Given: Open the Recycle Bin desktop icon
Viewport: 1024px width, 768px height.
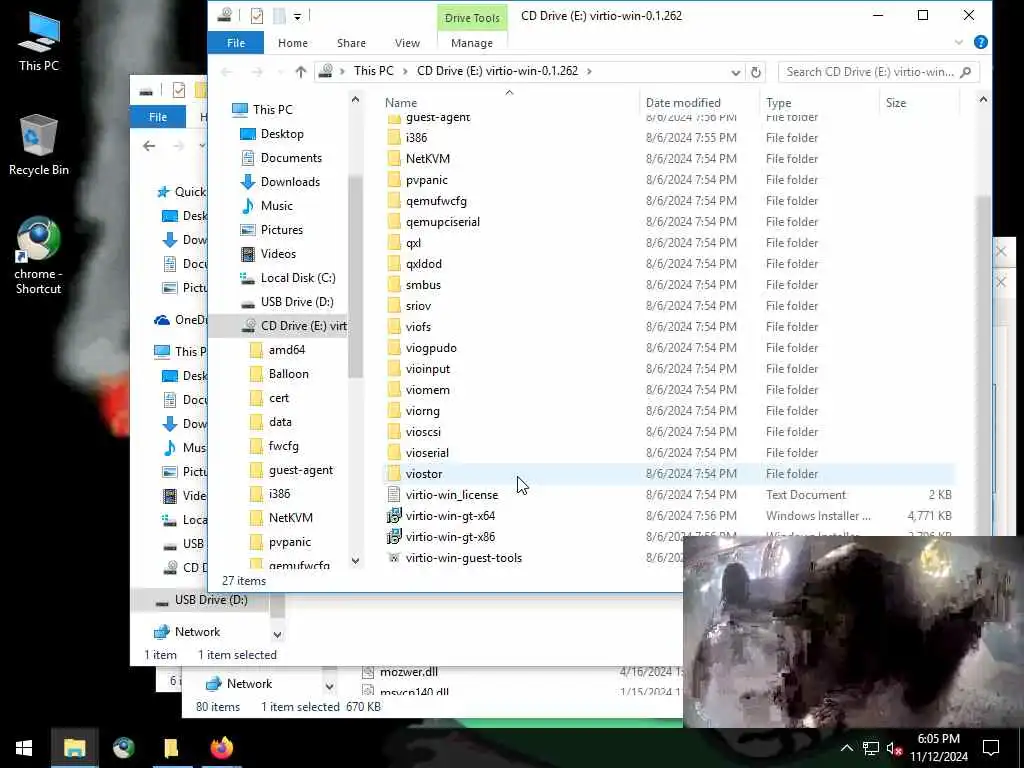Looking at the screenshot, I should [x=39, y=145].
